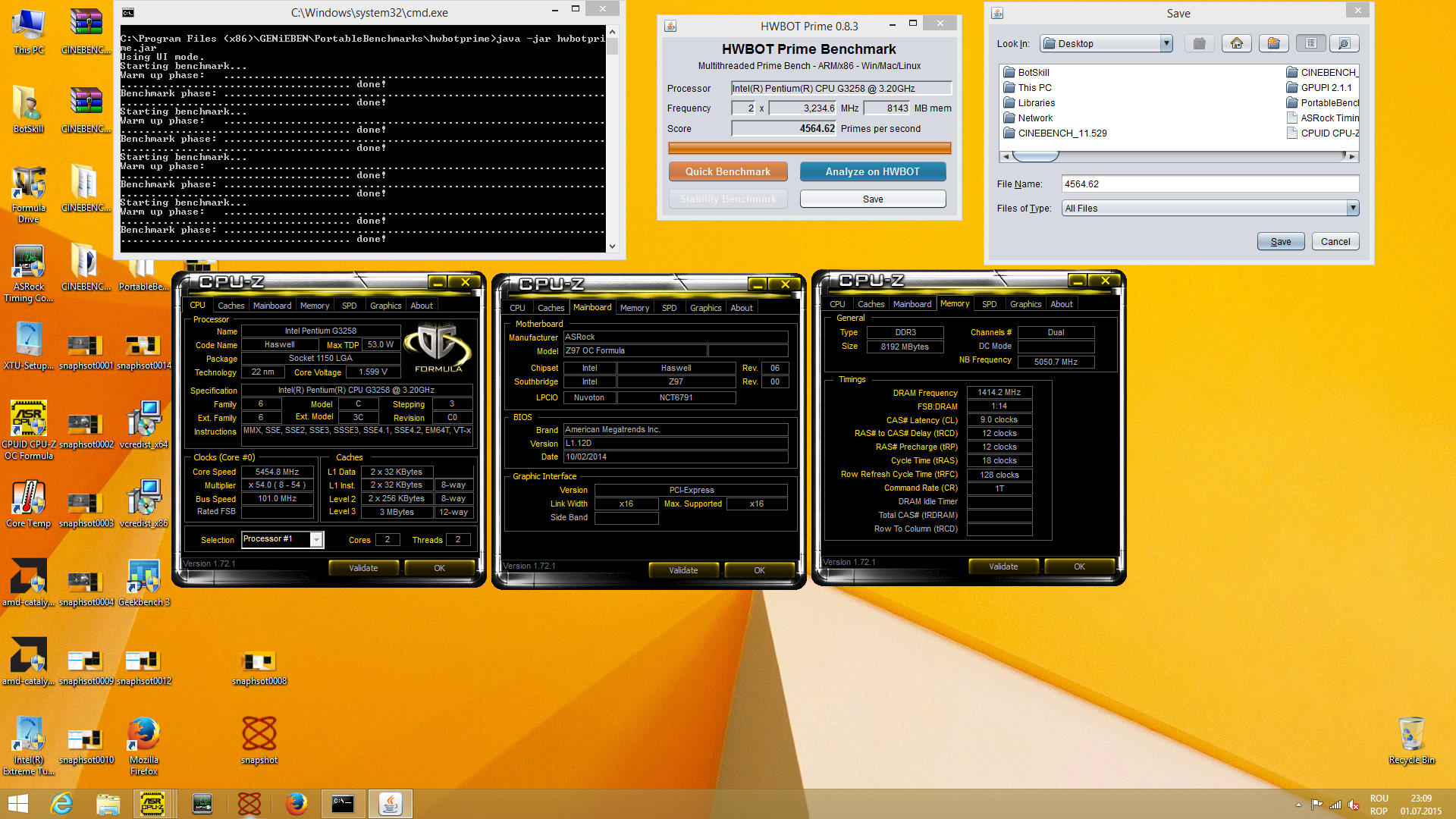Screen dimensions: 1456x819
Task: Click the Save button in Save dialog
Action: (x=1281, y=242)
